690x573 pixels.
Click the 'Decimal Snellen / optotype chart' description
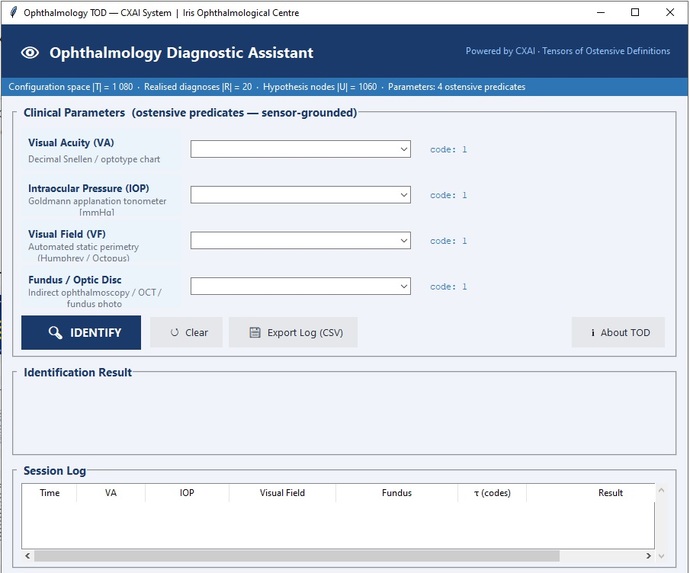click(x=94, y=159)
